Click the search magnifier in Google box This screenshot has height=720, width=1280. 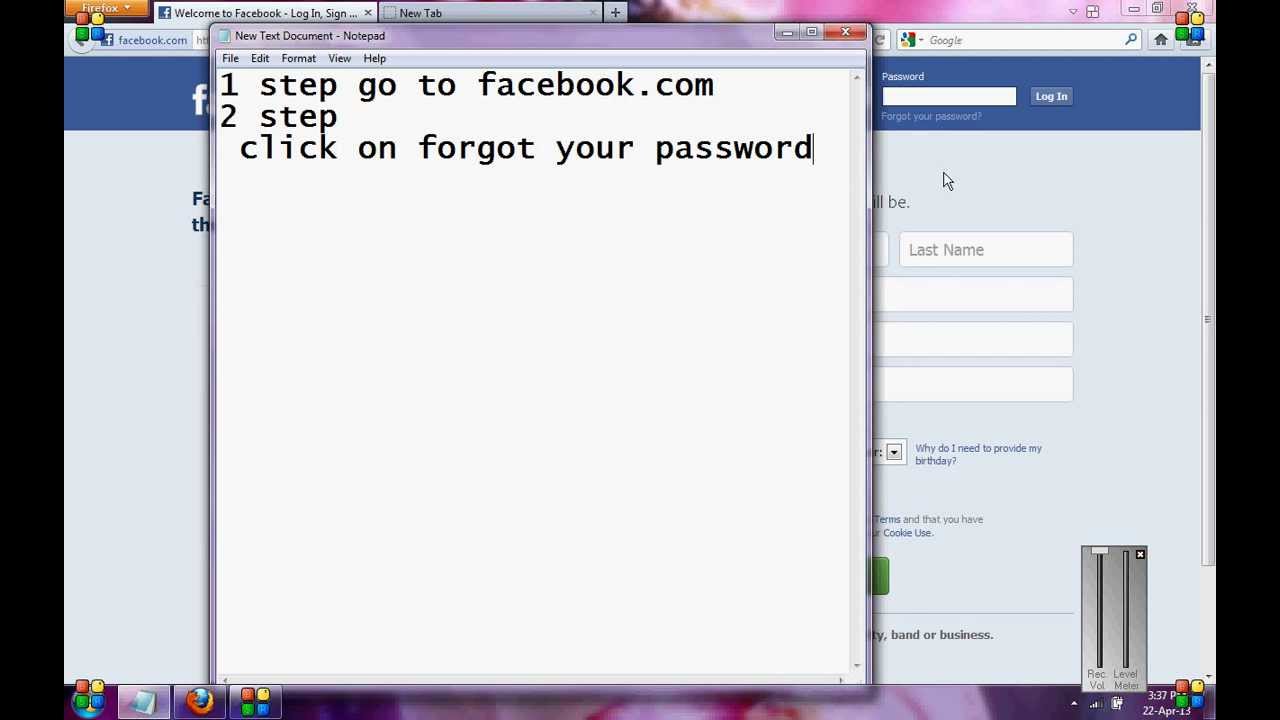[1131, 40]
